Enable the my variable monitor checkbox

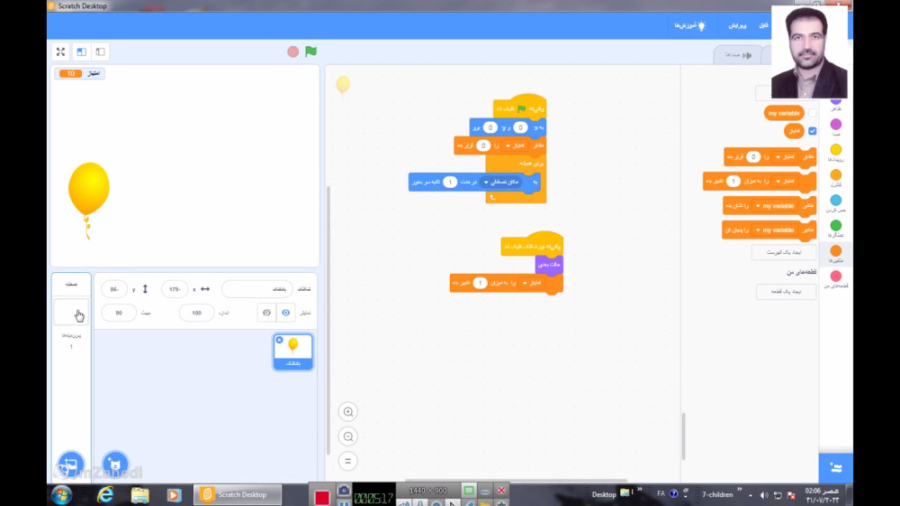click(812, 113)
